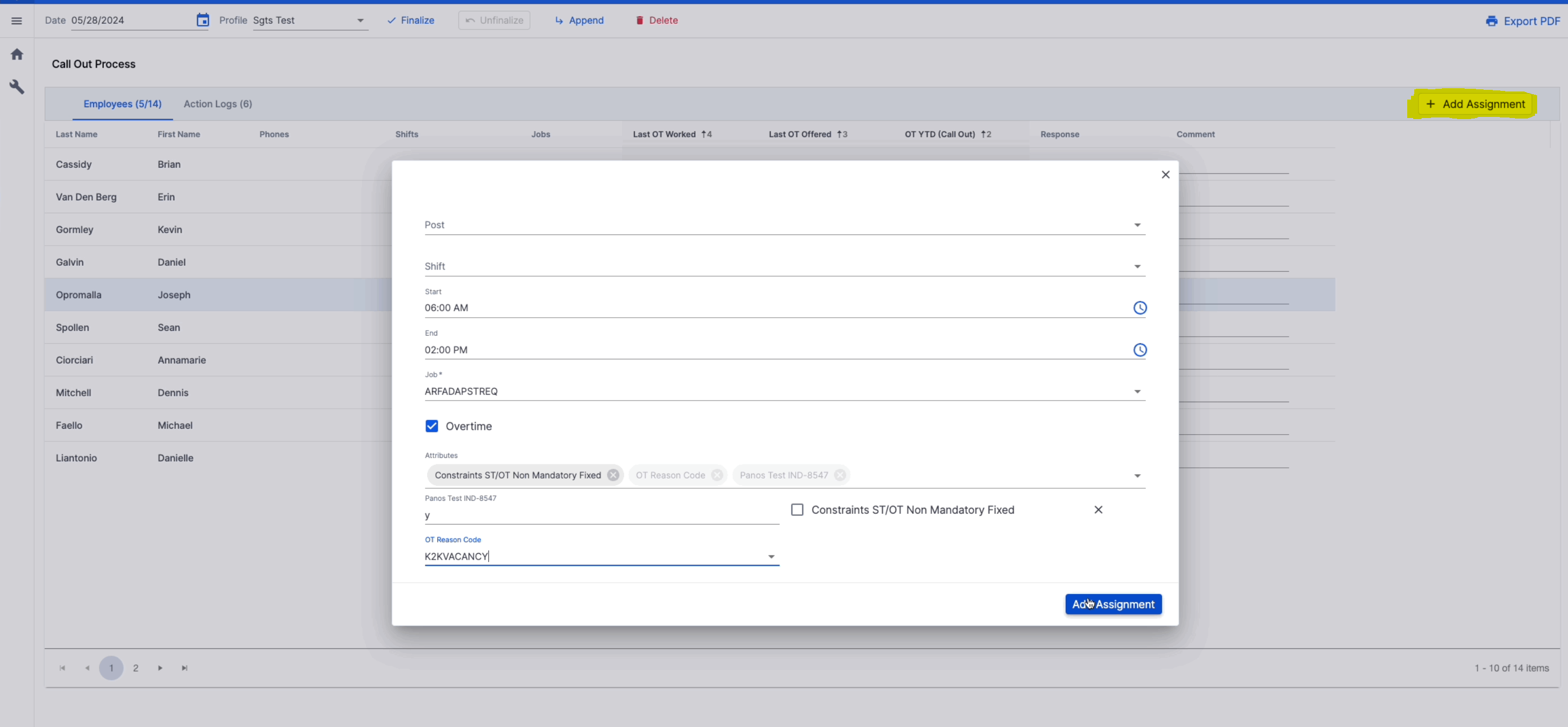Delete the Constraints attribute row with X
This screenshot has width=1568, height=727.
click(1098, 509)
